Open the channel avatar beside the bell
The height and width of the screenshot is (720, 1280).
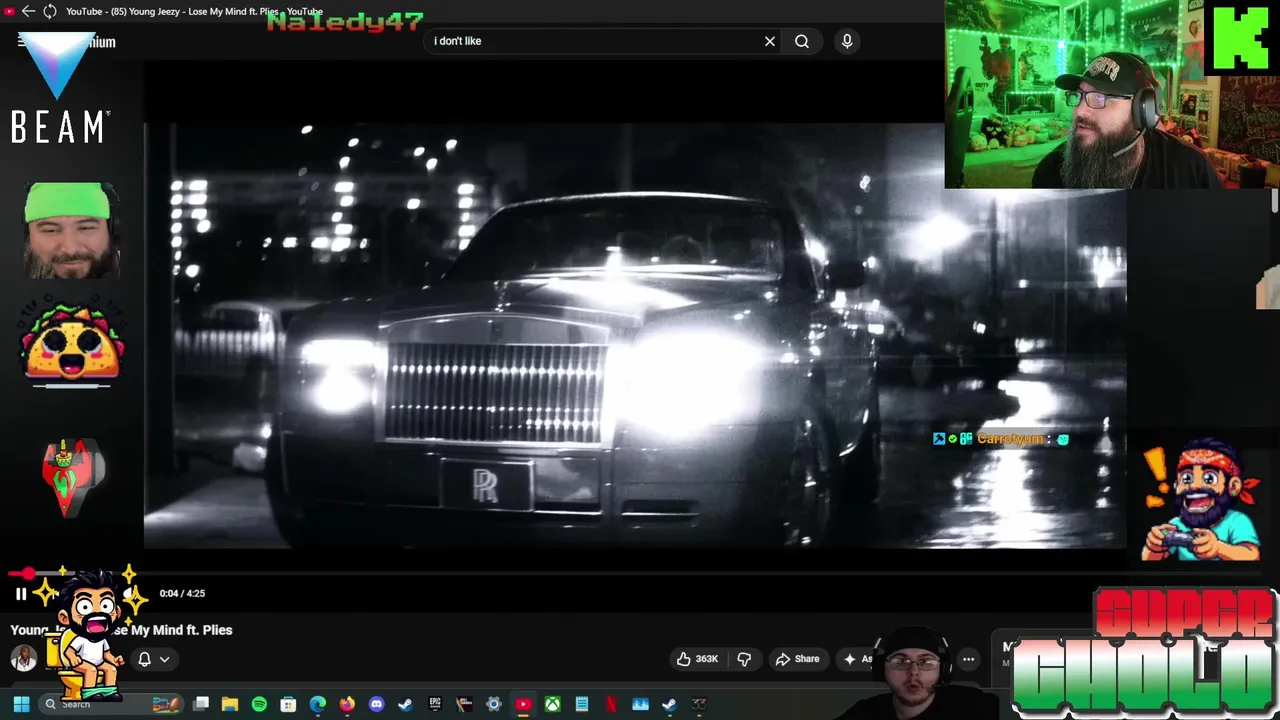[x=24, y=658]
